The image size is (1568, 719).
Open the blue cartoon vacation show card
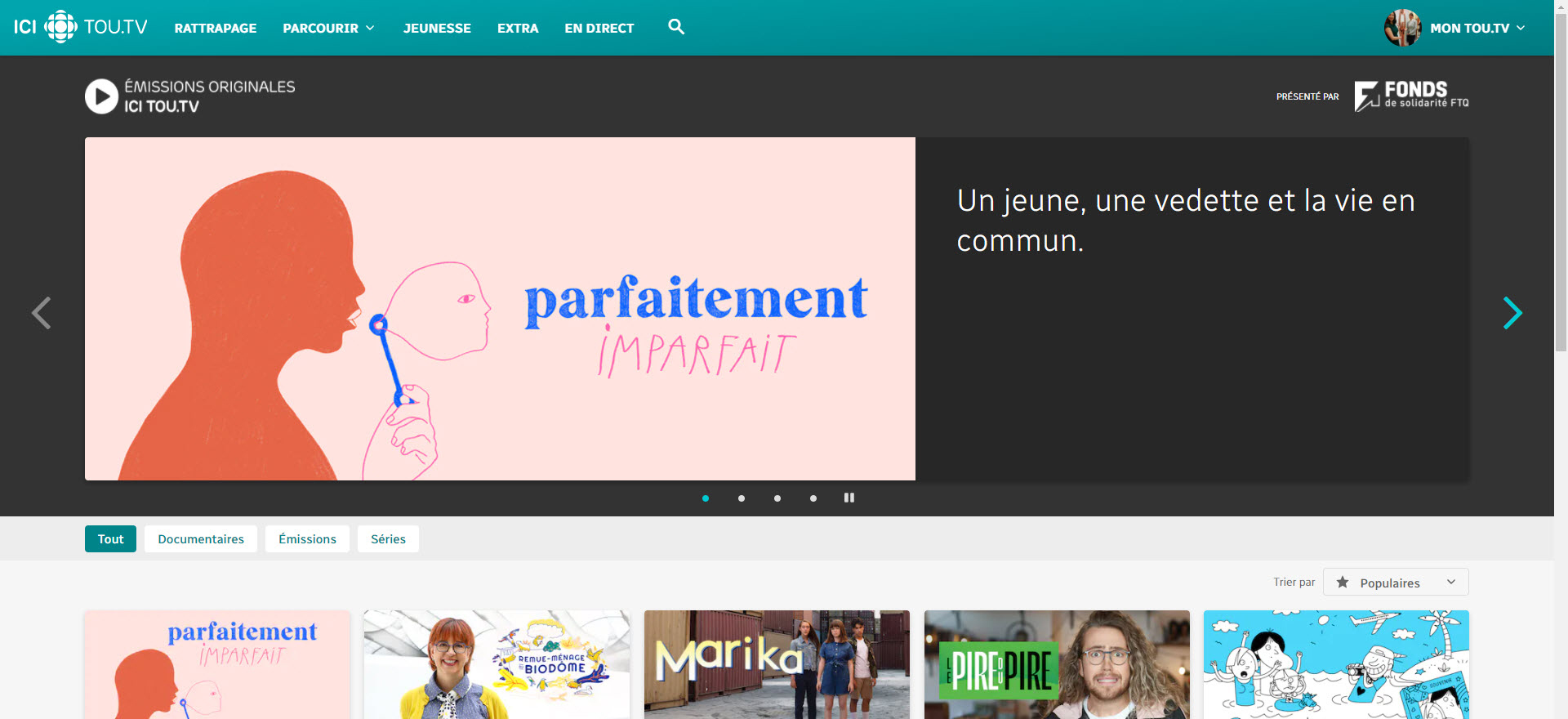click(1336, 664)
